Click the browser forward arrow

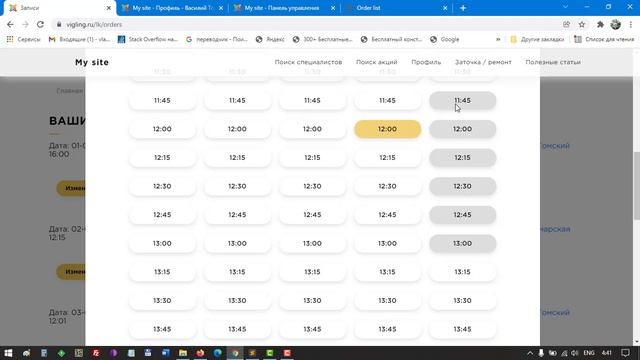25,24
